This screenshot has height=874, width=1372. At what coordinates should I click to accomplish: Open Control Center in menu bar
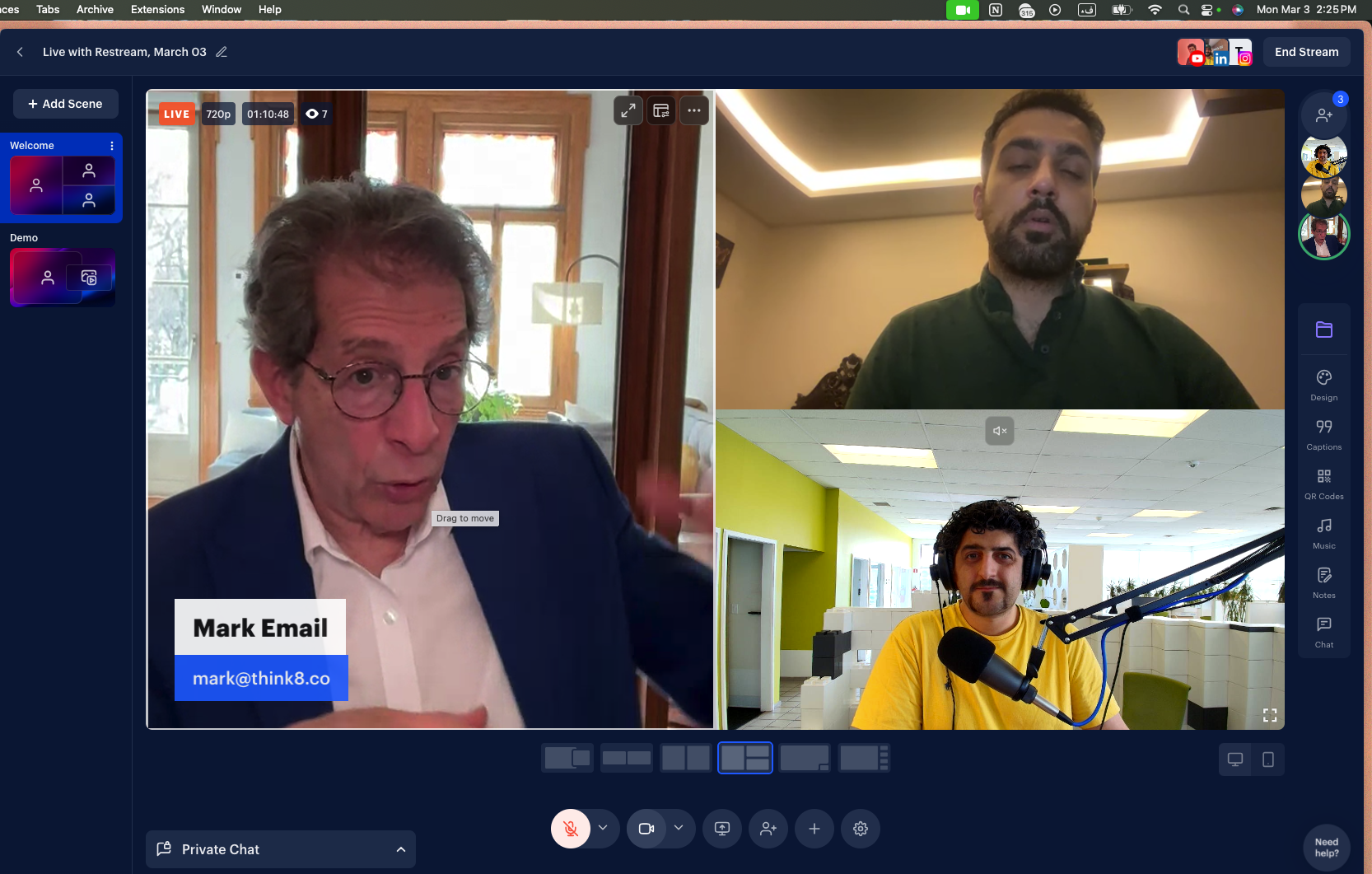[1209, 10]
